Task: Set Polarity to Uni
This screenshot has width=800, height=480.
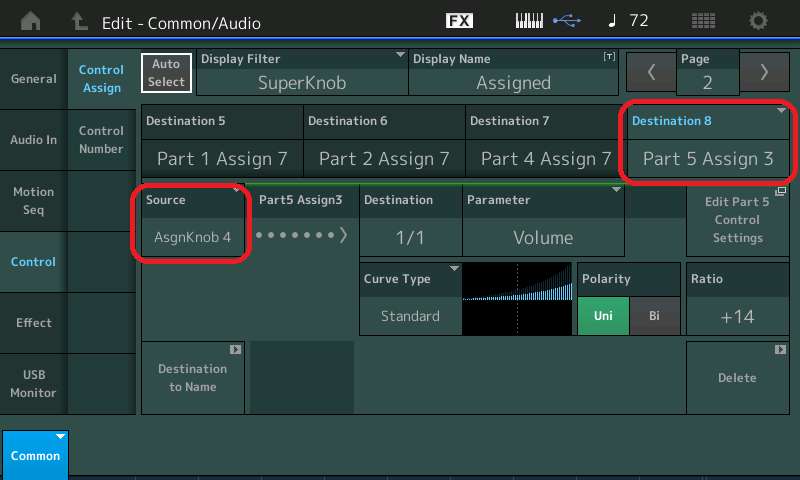Action: coord(603,316)
